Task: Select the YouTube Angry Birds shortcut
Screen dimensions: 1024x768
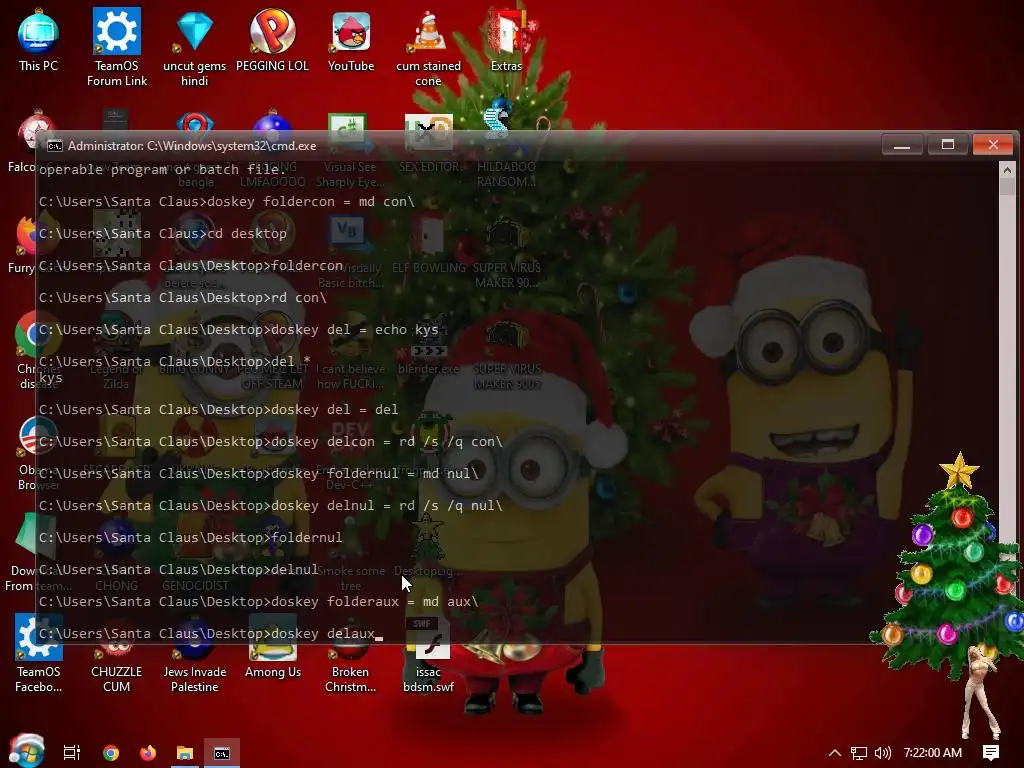Action: click(351, 40)
